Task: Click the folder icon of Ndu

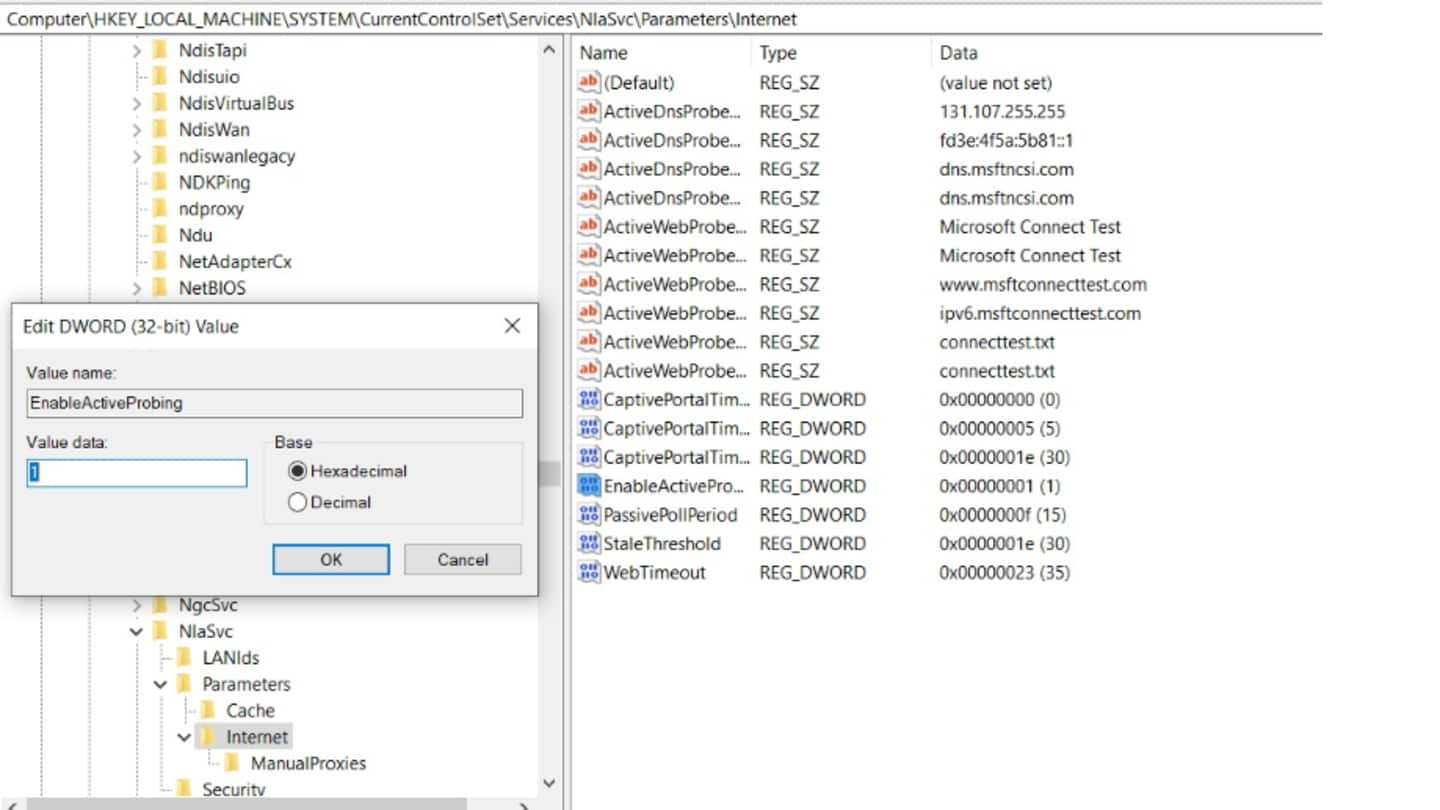Action: [160, 235]
